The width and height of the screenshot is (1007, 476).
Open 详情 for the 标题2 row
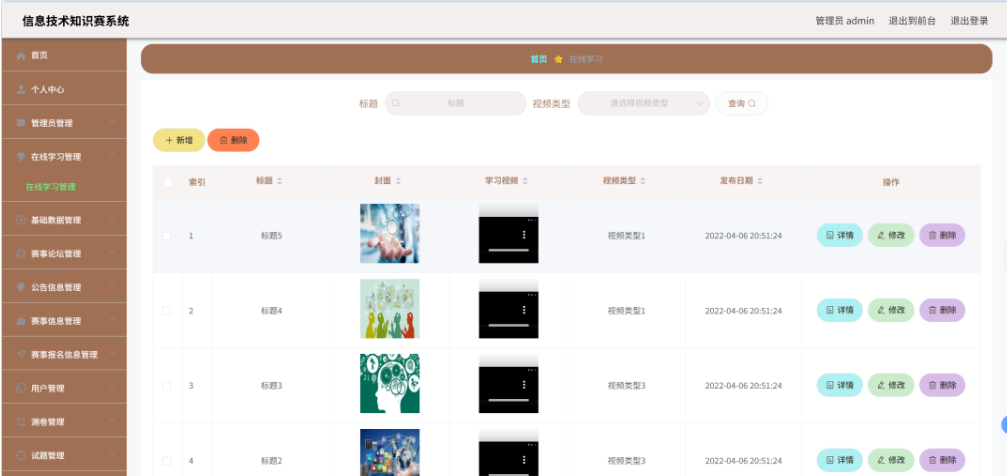[839, 460]
